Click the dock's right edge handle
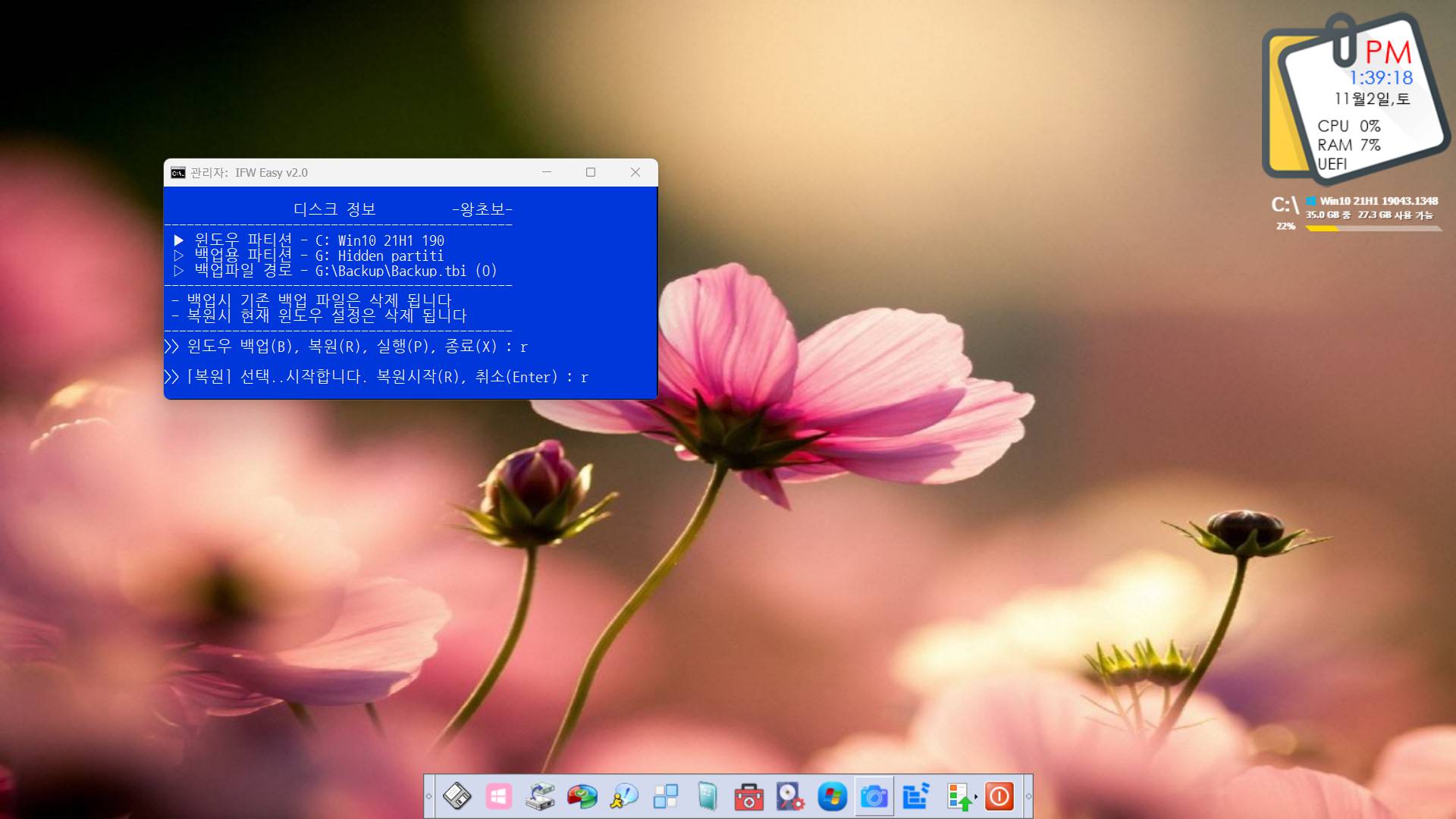This screenshot has width=1456, height=819. pyautogui.click(x=1028, y=796)
